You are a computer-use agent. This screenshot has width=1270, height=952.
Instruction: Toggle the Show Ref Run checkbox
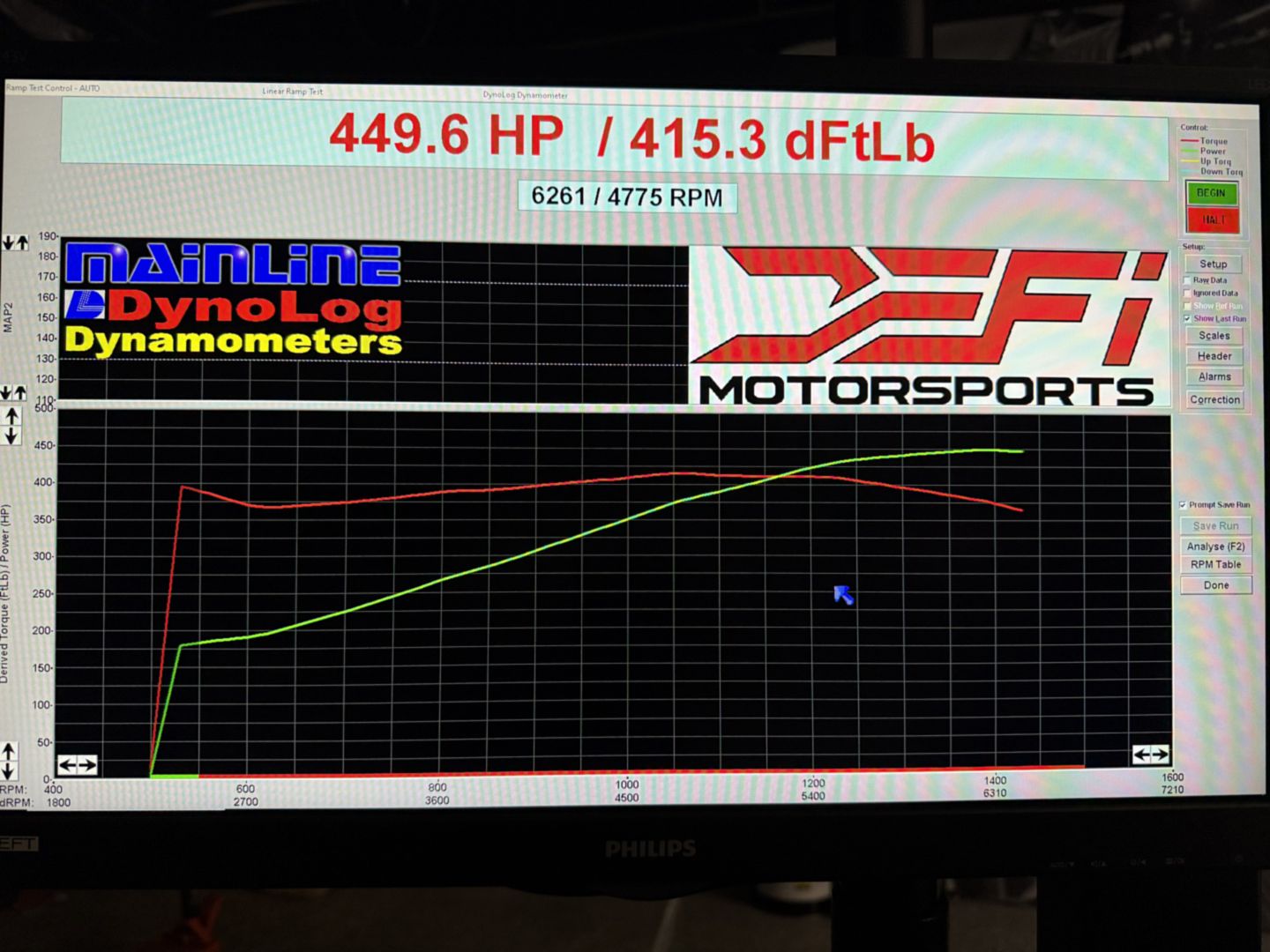coord(1187,306)
